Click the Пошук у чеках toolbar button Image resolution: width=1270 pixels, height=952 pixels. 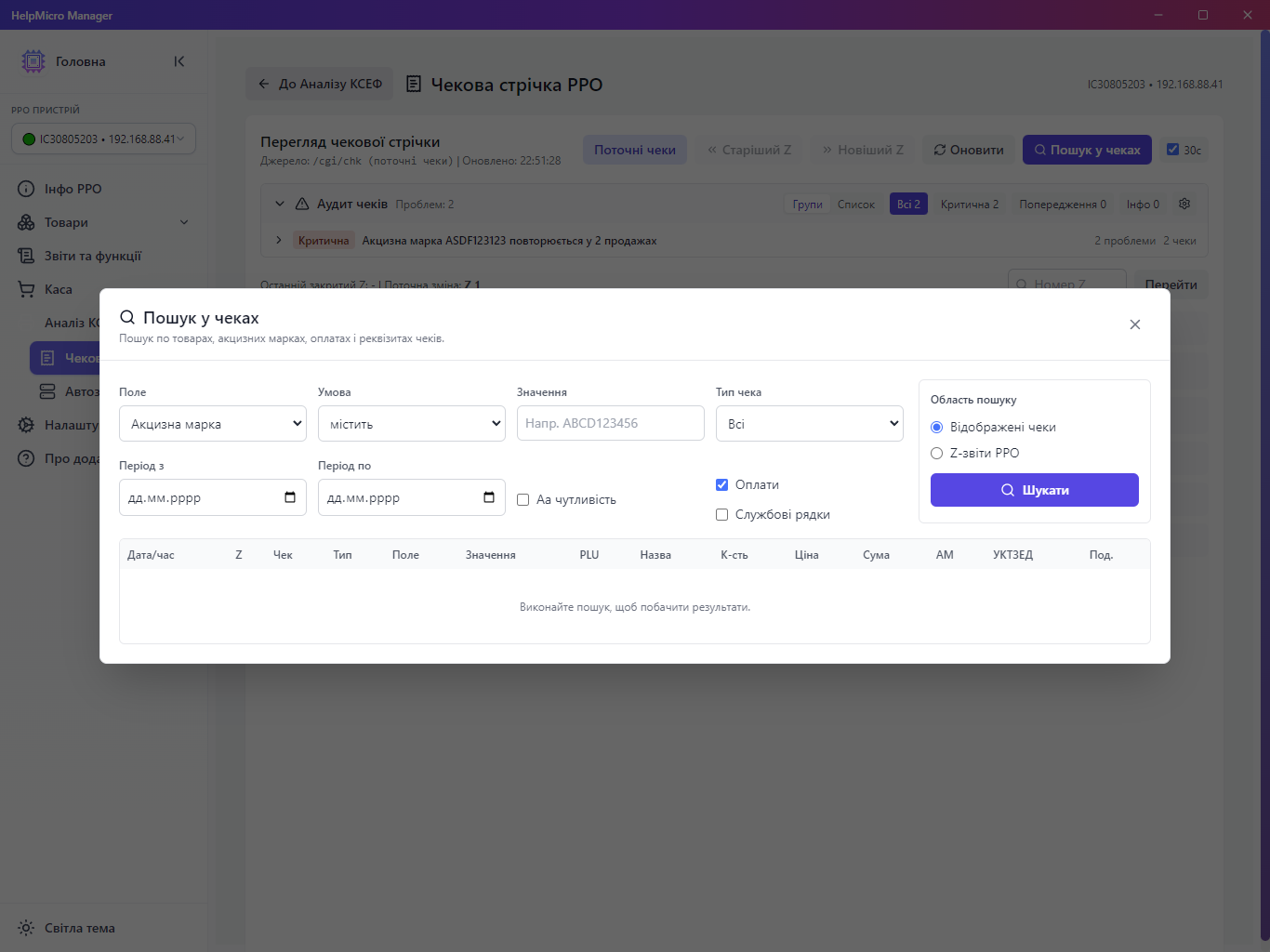pyautogui.click(x=1087, y=150)
